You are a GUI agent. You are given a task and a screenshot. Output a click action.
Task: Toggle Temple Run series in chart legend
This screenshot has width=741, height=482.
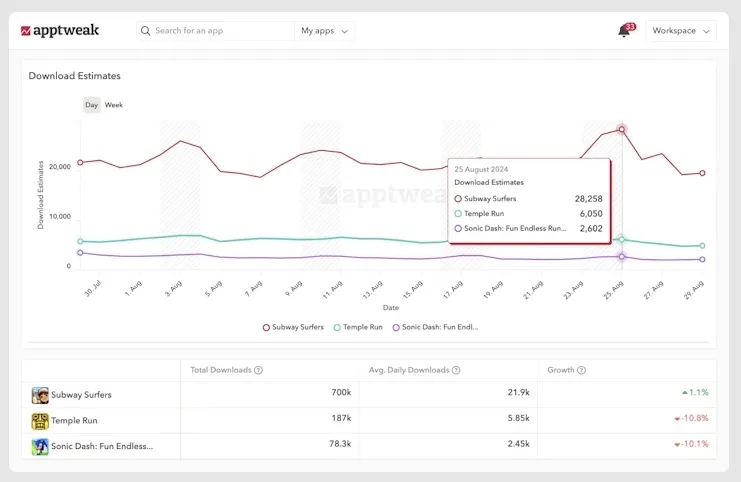pos(358,327)
